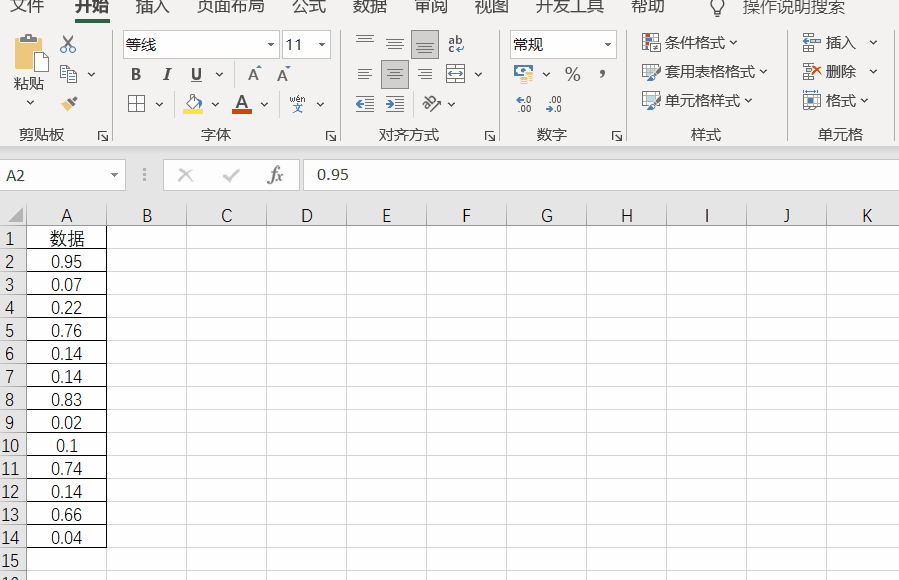Click the text orientation icon

(432, 104)
